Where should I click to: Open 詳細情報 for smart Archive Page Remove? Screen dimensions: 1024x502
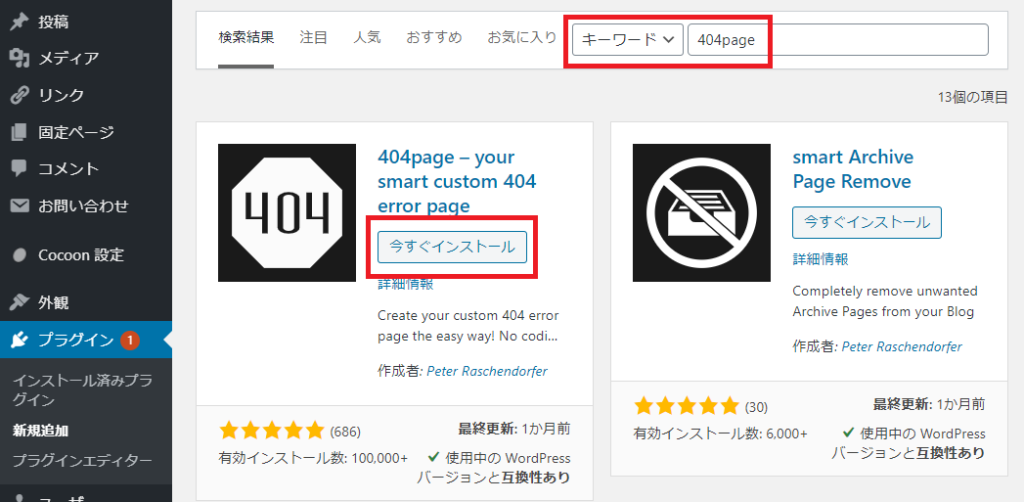820,259
